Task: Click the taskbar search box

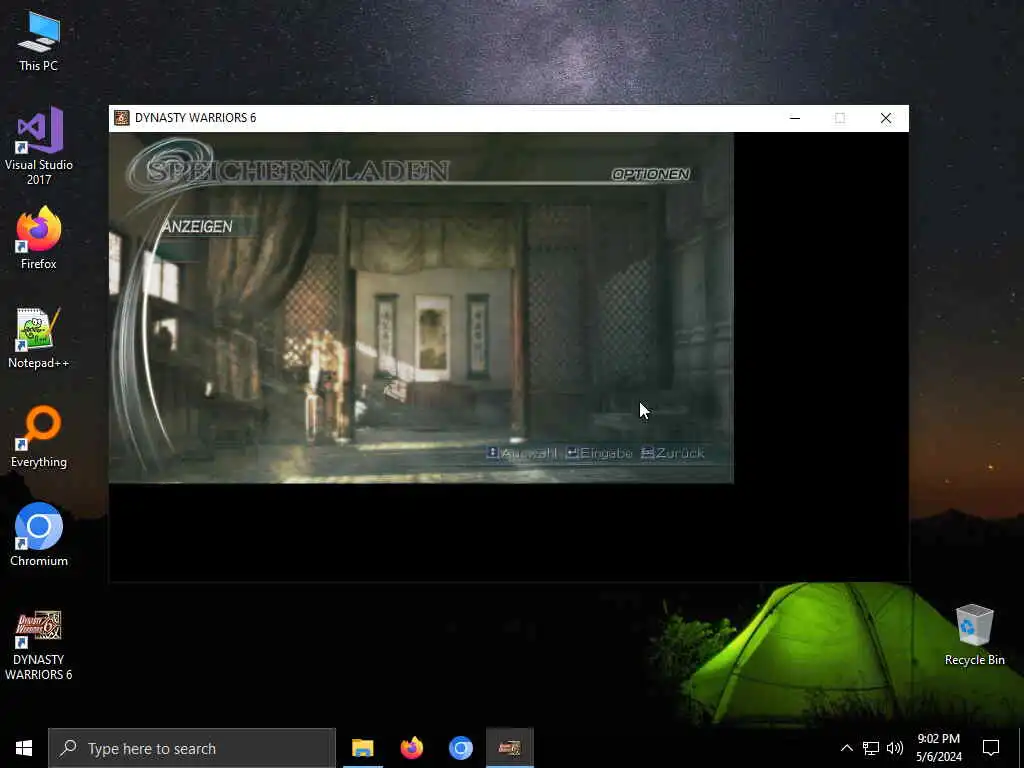Action: (x=192, y=748)
